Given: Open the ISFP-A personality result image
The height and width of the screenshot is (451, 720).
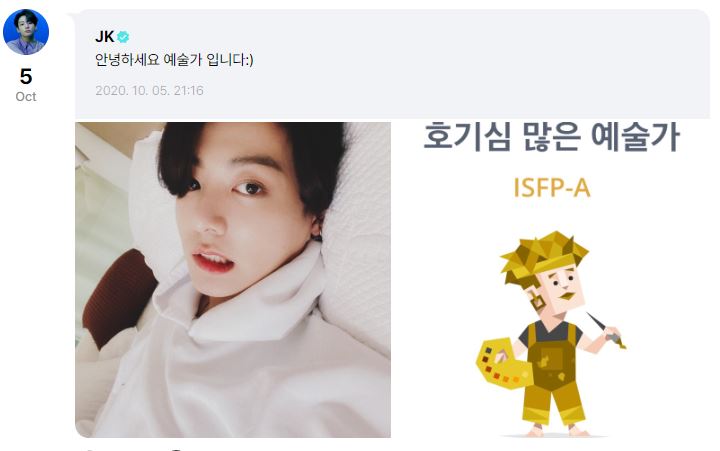Looking at the screenshot, I should (551, 280).
